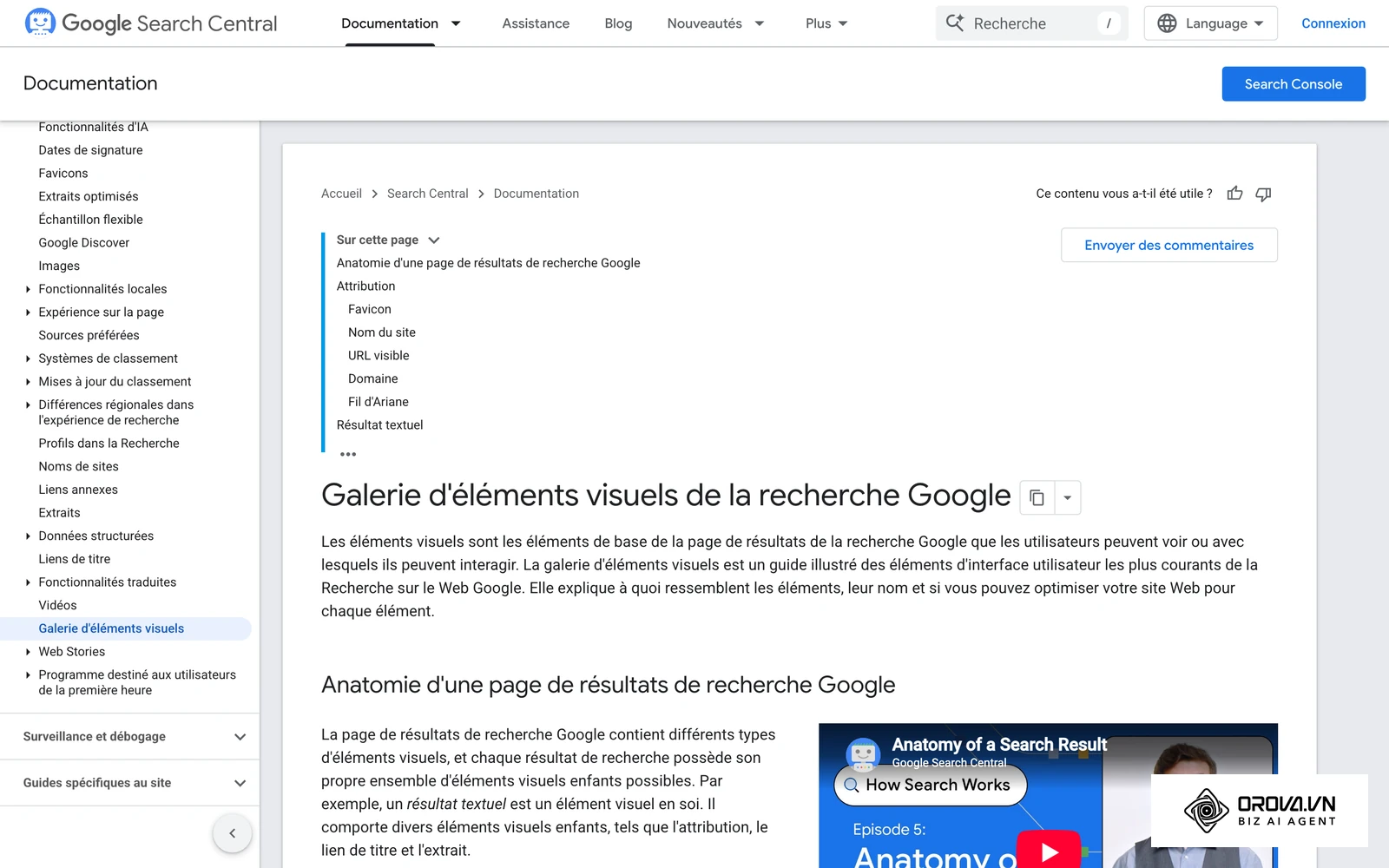Image resolution: width=1389 pixels, height=868 pixels.
Task: Open Profils dans la Recherche sidebar item
Action: pyautogui.click(x=109, y=444)
